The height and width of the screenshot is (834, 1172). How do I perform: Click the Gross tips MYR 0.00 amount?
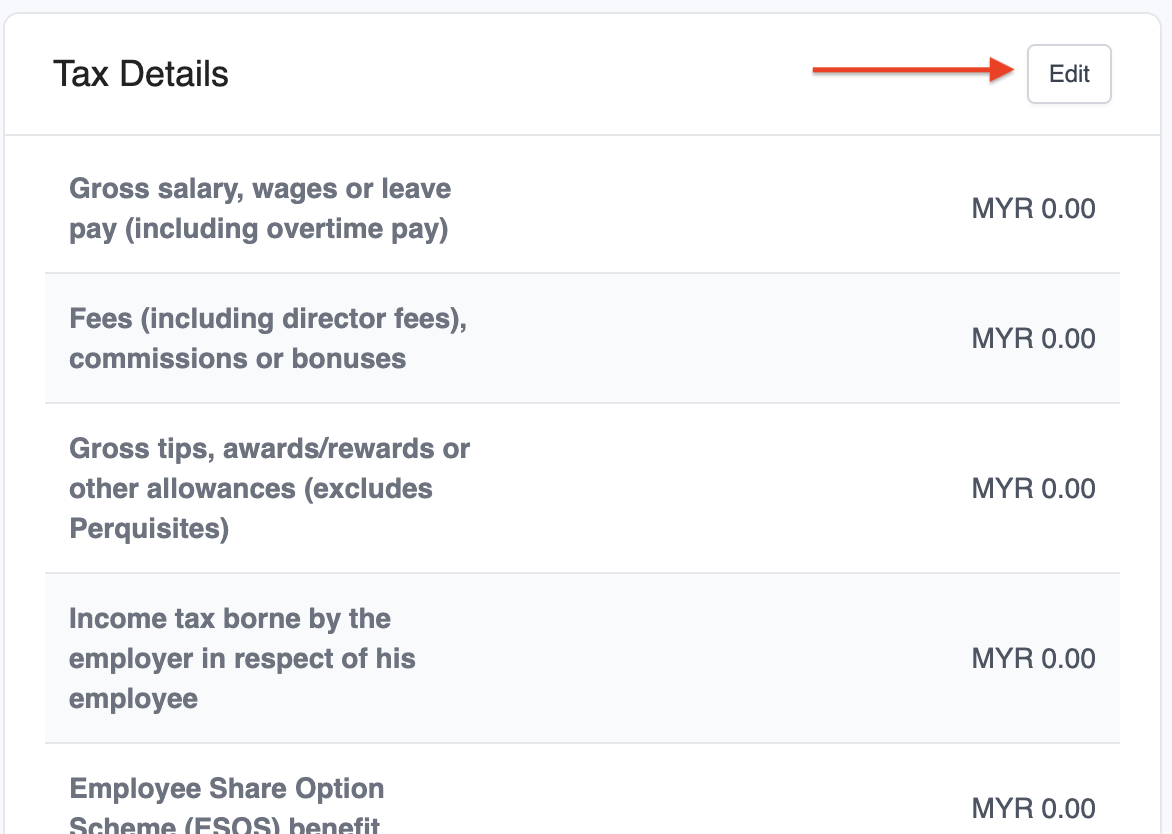click(x=1033, y=489)
